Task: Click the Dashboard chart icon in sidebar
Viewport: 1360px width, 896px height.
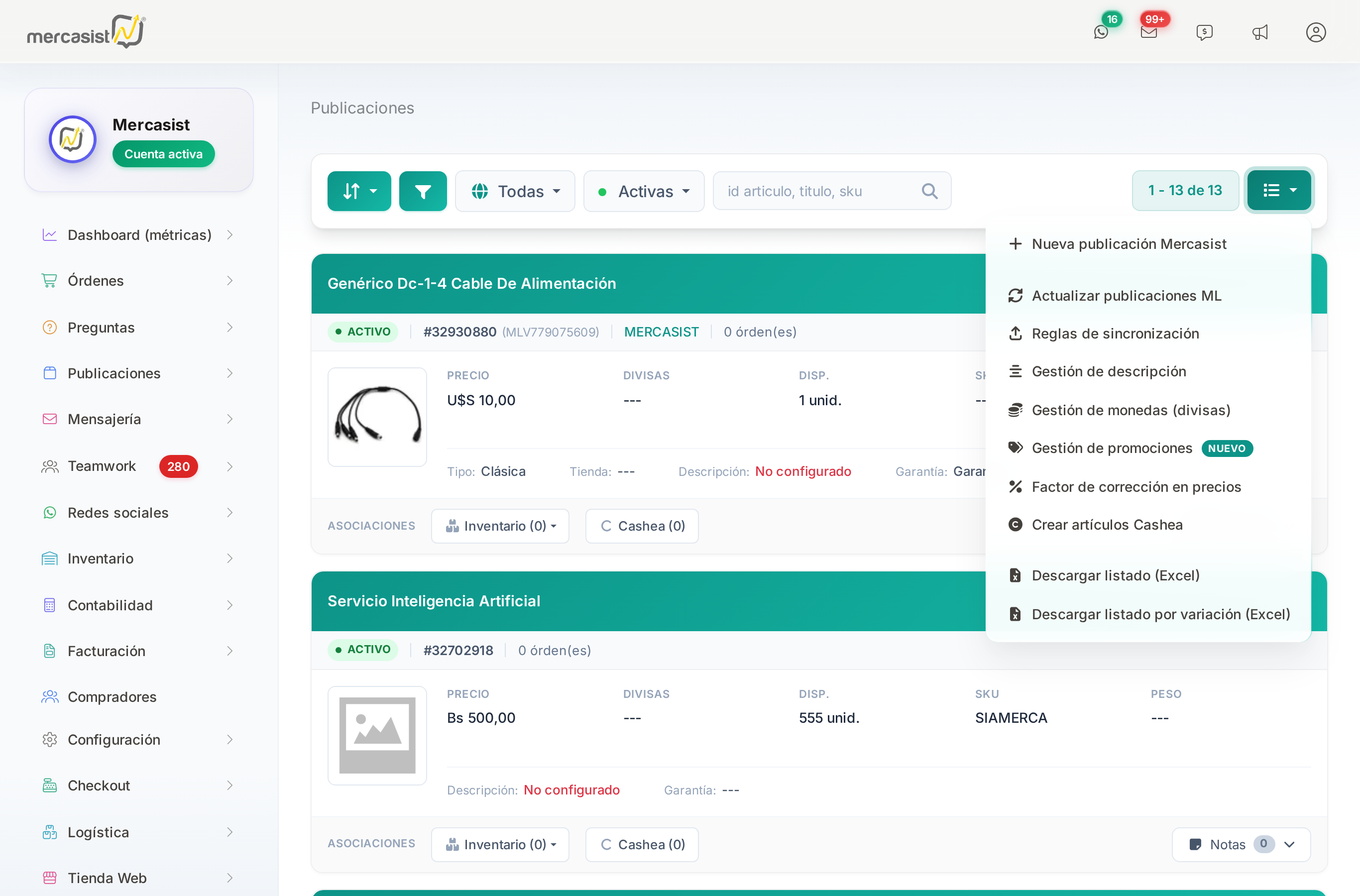Action: pos(50,235)
